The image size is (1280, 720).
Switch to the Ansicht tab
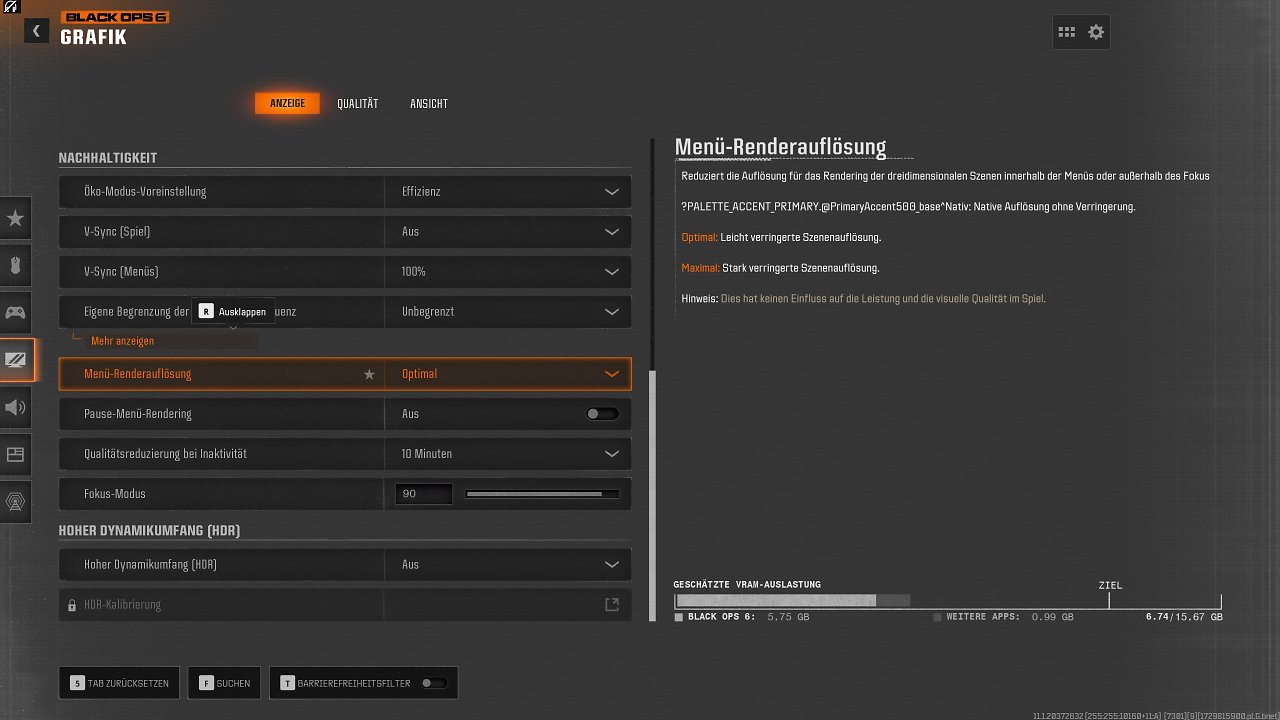coord(429,103)
